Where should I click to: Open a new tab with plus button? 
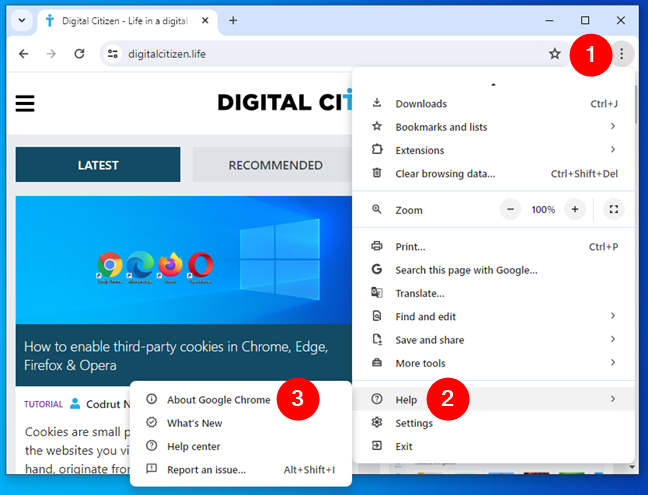233,20
